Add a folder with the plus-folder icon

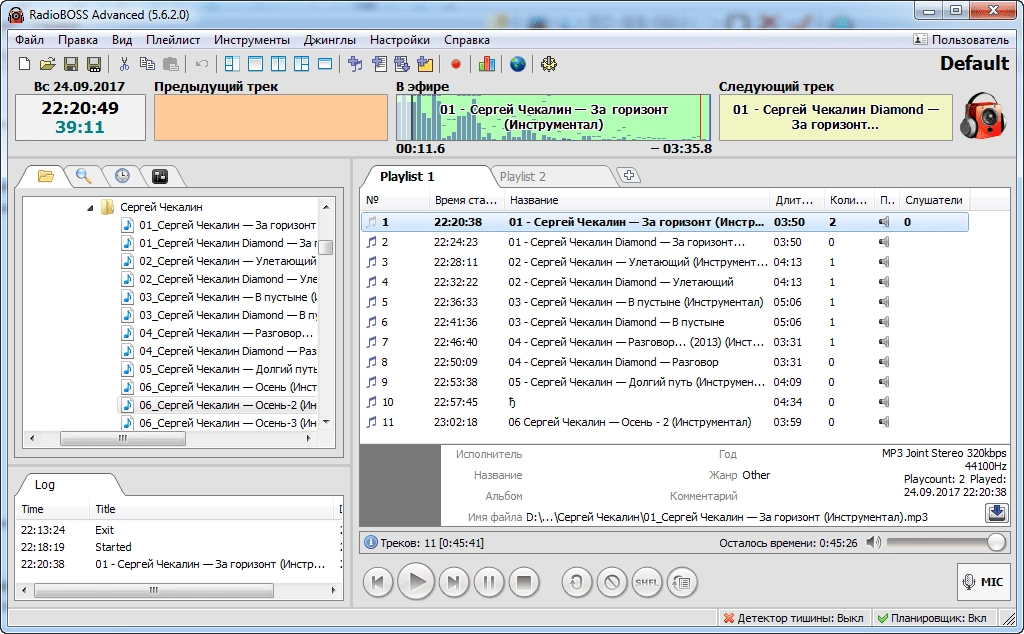point(425,64)
